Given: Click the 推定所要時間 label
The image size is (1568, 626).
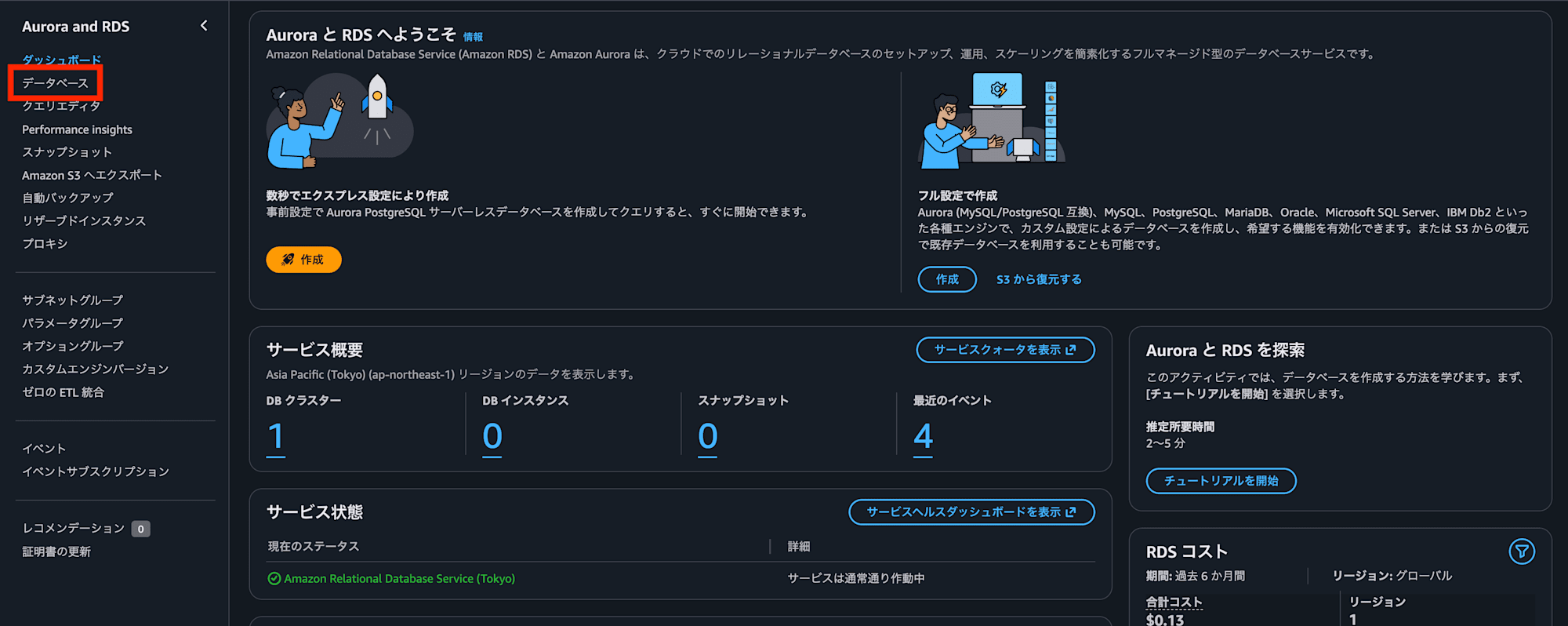Looking at the screenshot, I should click(x=1180, y=427).
